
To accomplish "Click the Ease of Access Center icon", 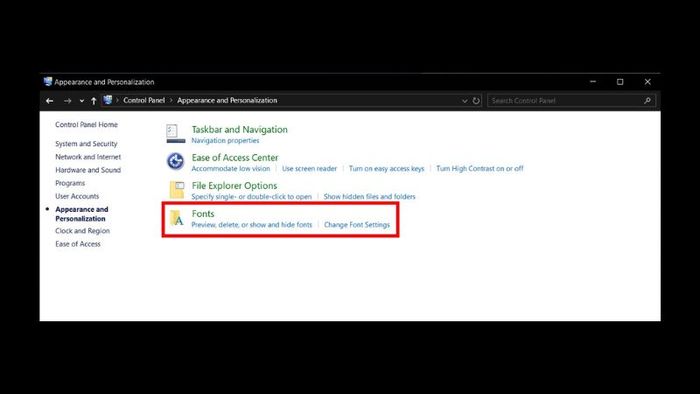I will pyautogui.click(x=175, y=161).
